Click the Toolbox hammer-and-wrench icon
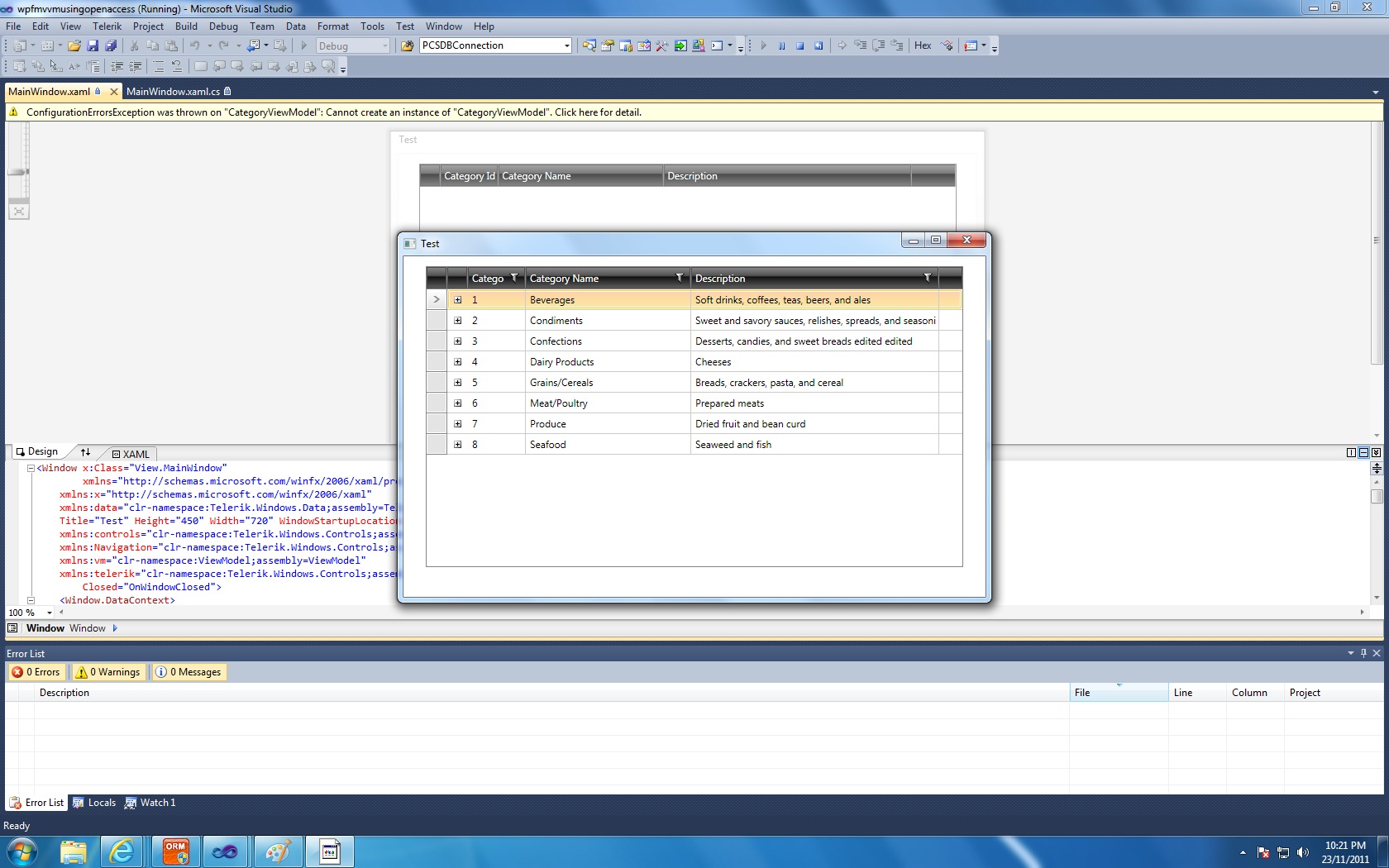 pos(662,46)
